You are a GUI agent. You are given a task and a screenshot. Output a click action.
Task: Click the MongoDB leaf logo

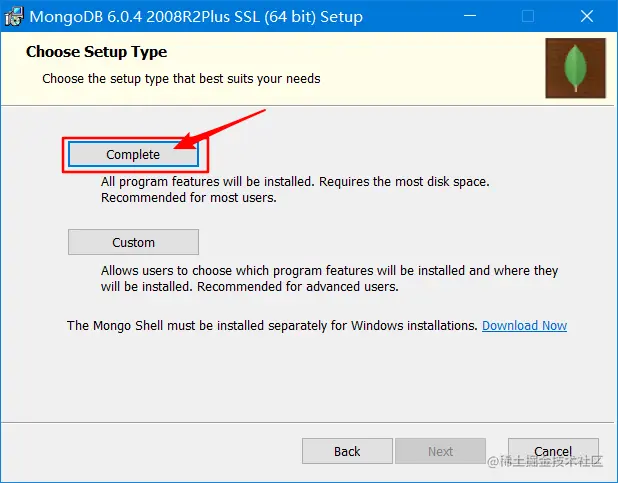click(575, 68)
